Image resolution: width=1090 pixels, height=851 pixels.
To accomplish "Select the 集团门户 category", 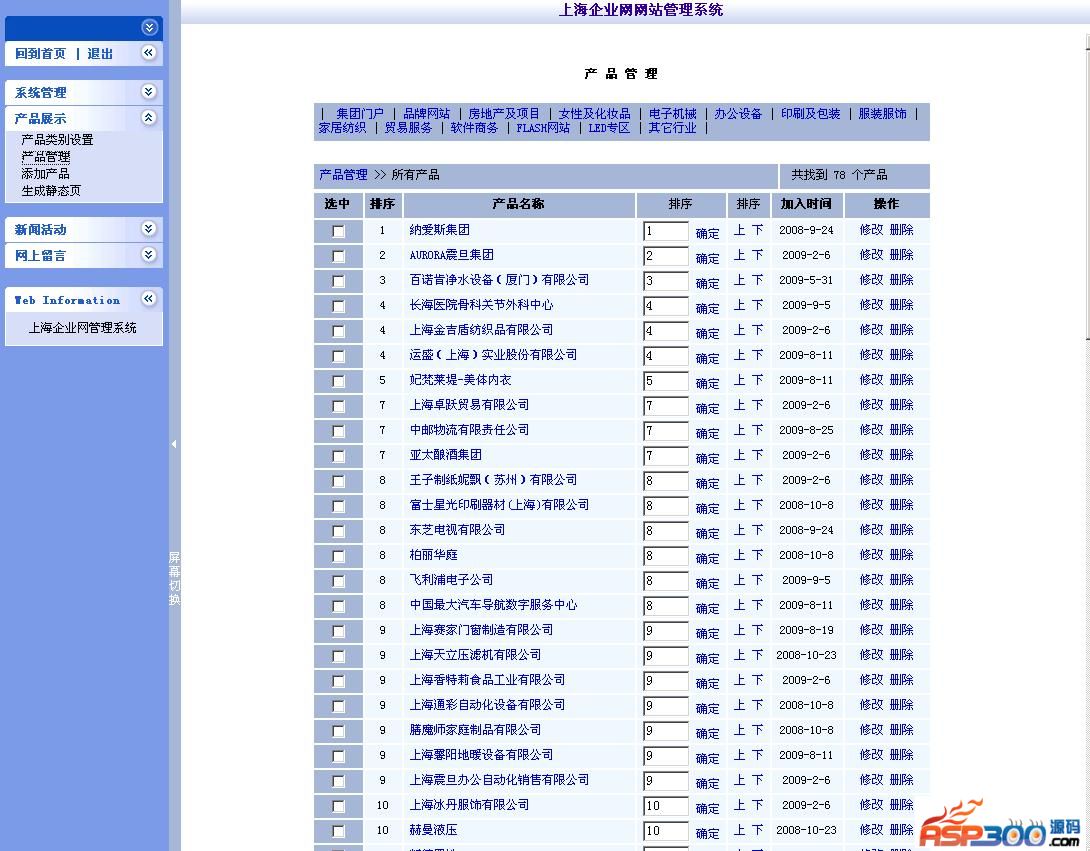I will coord(359,113).
